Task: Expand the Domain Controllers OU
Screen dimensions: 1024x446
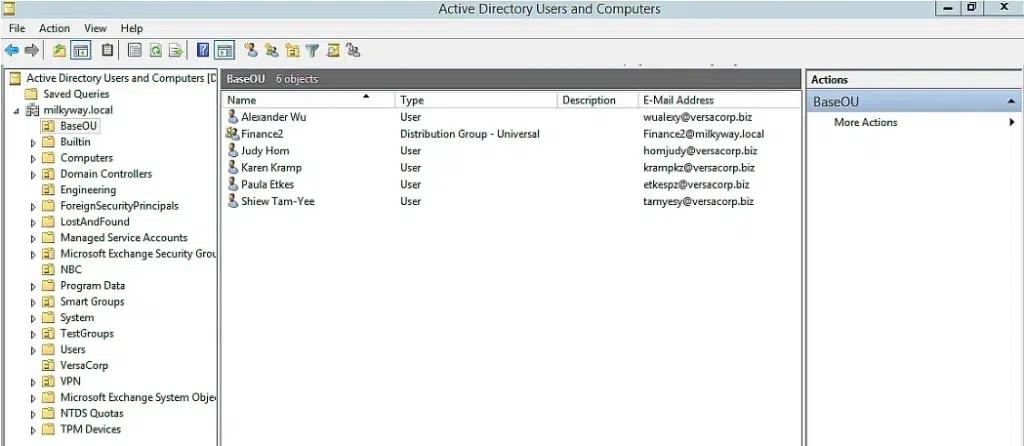Action: tap(33, 174)
